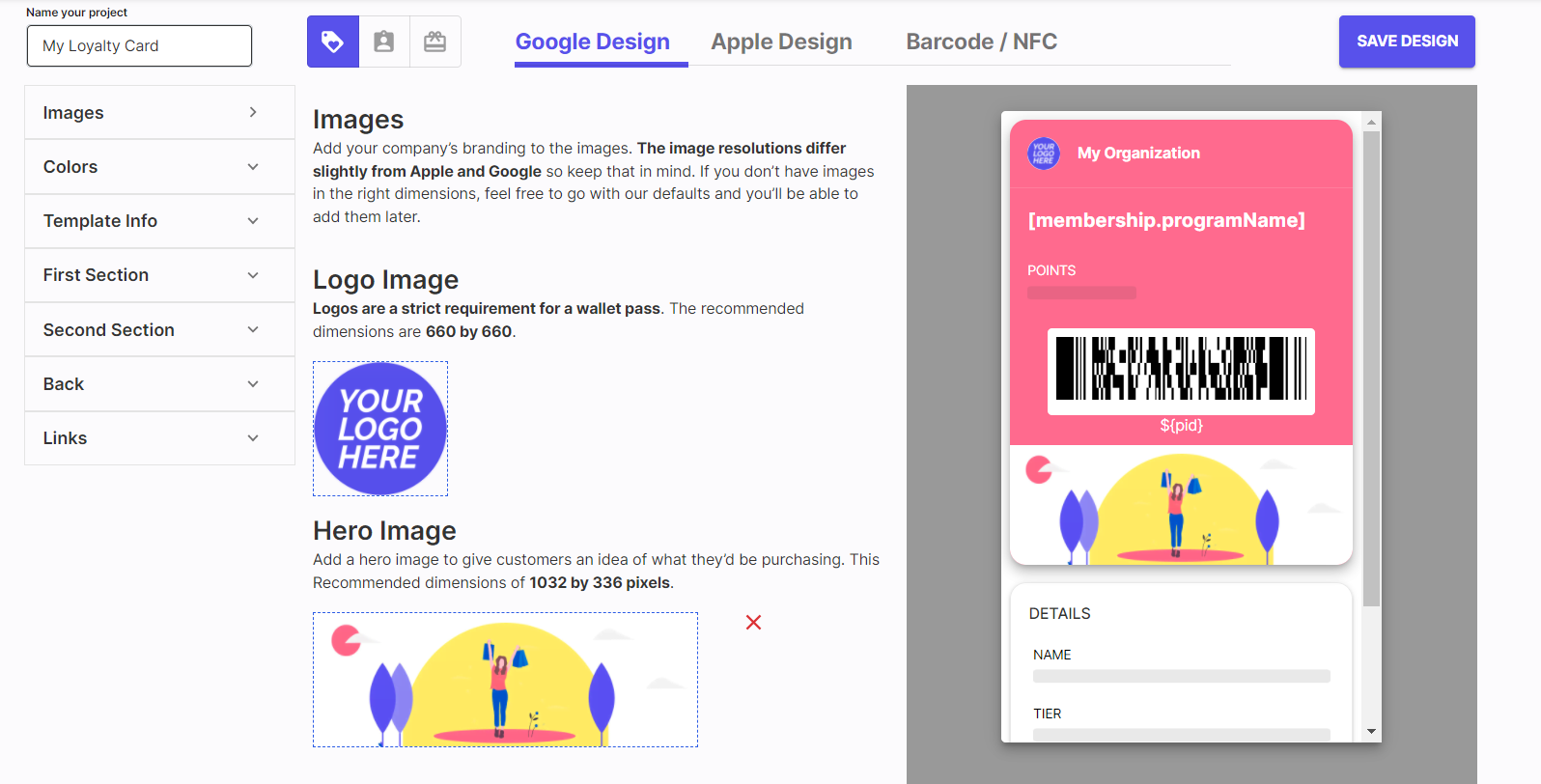Image resolution: width=1541 pixels, height=784 pixels.
Task: Open the Images sidebar item
Action: click(x=159, y=113)
